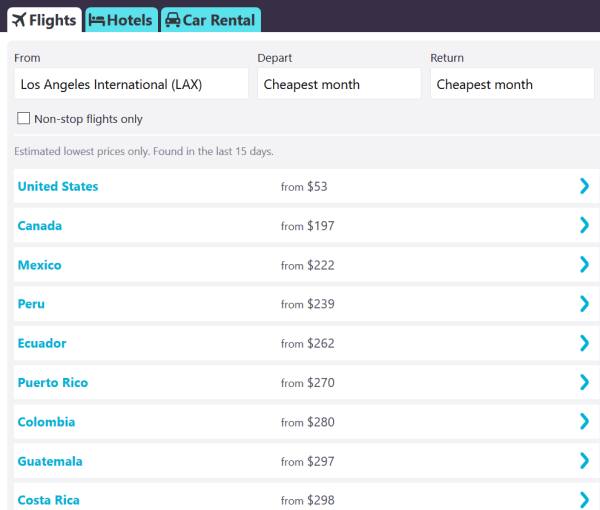
Task: Click the From airport input field
Action: (x=131, y=84)
